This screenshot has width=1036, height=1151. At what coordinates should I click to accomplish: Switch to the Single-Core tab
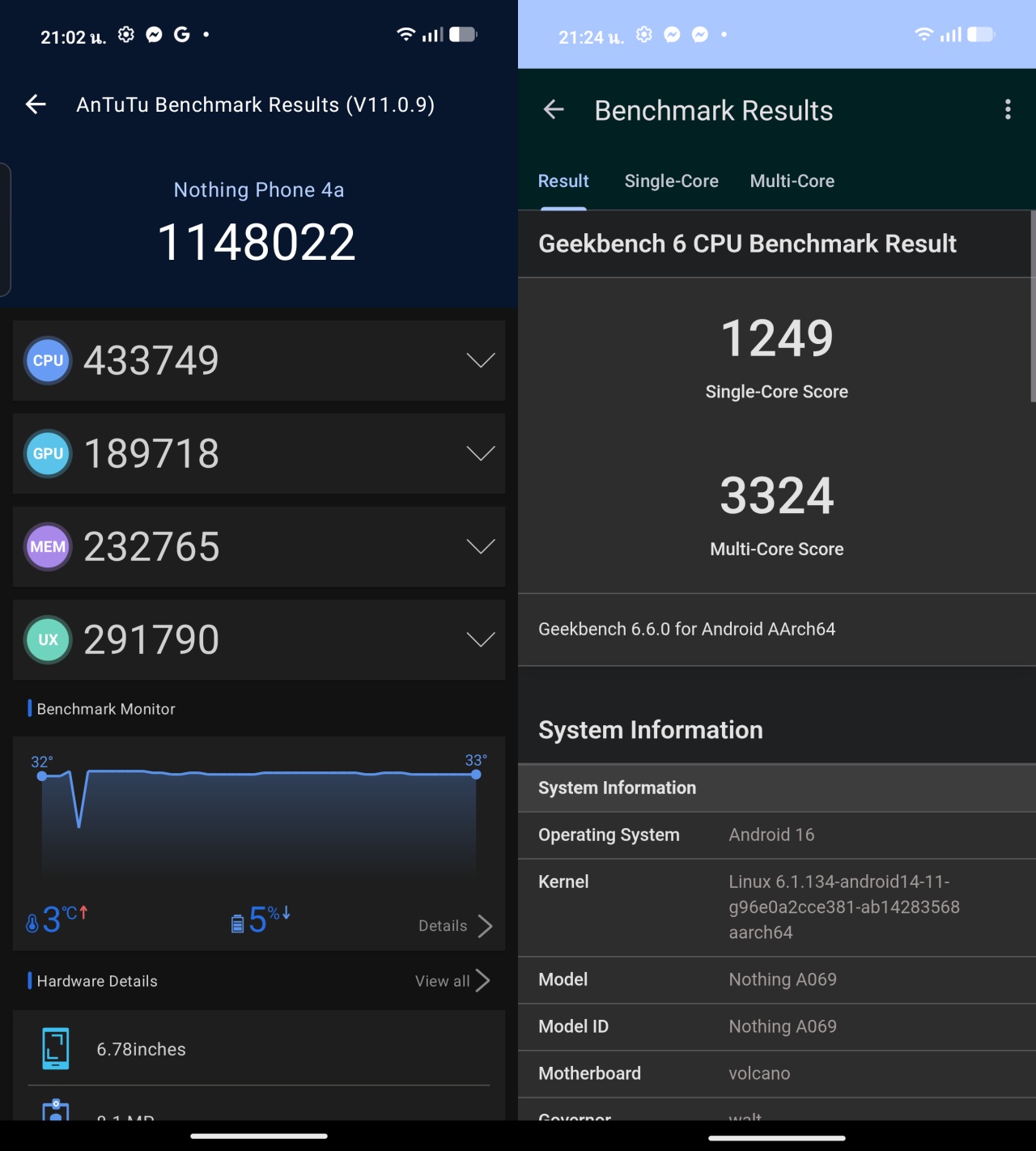click(671, 181)
